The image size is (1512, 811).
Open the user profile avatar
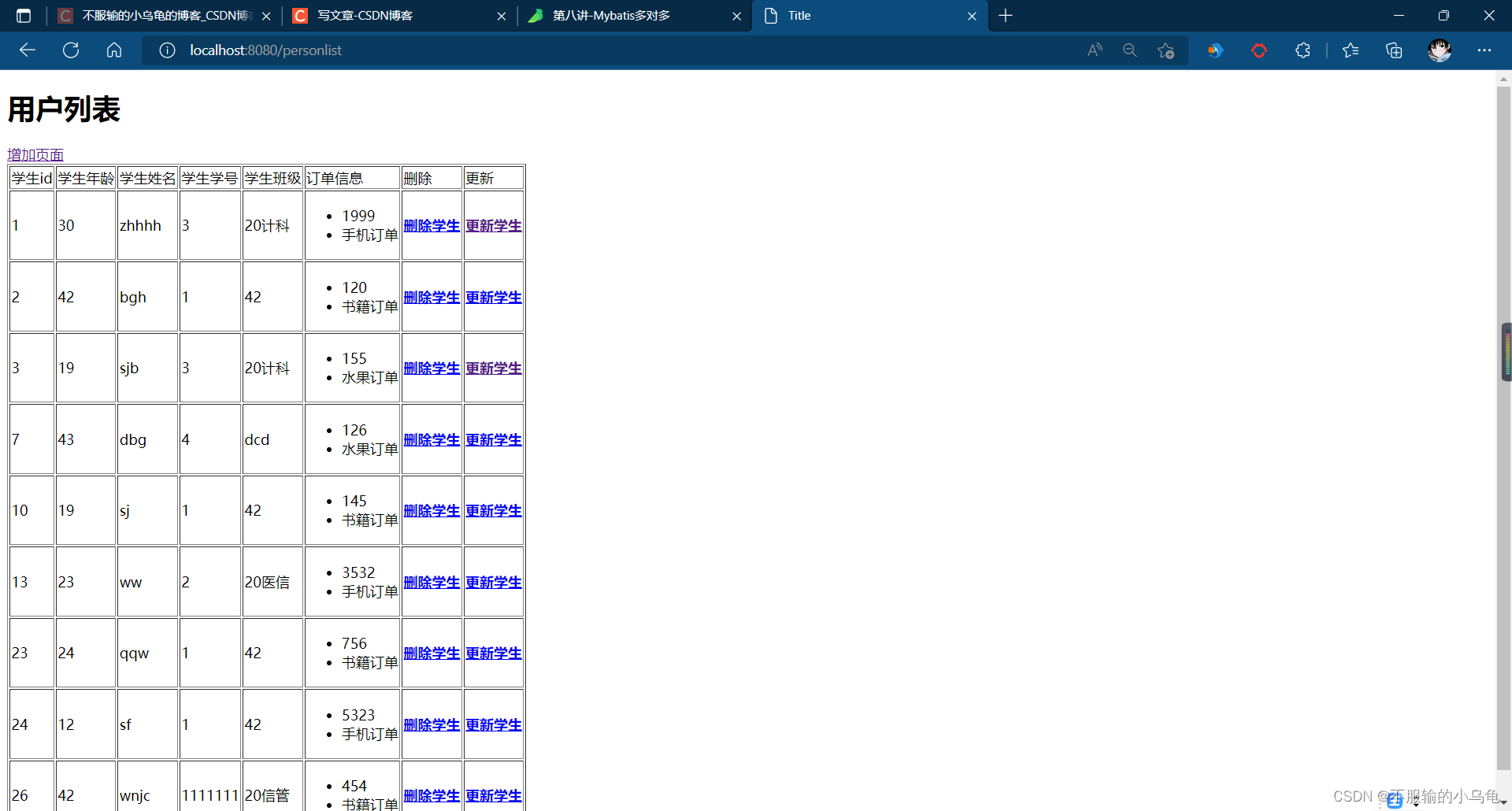1440,50
